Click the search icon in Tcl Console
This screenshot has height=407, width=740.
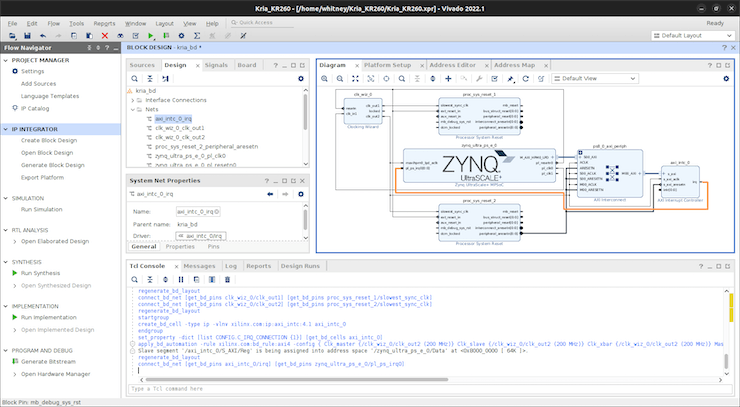coord(134,280)
